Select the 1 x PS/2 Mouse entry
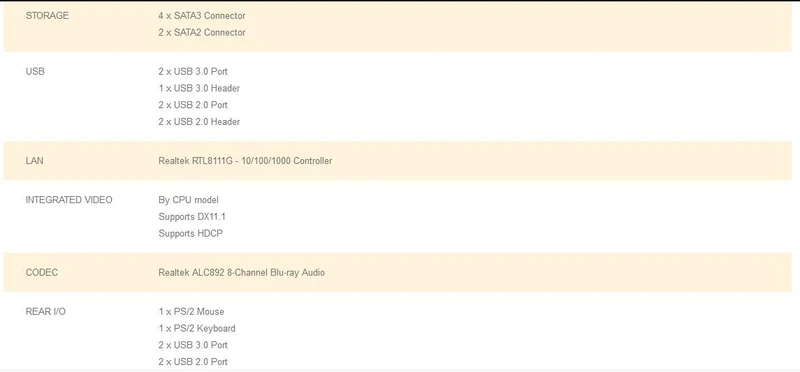 (x=191, y=312)
